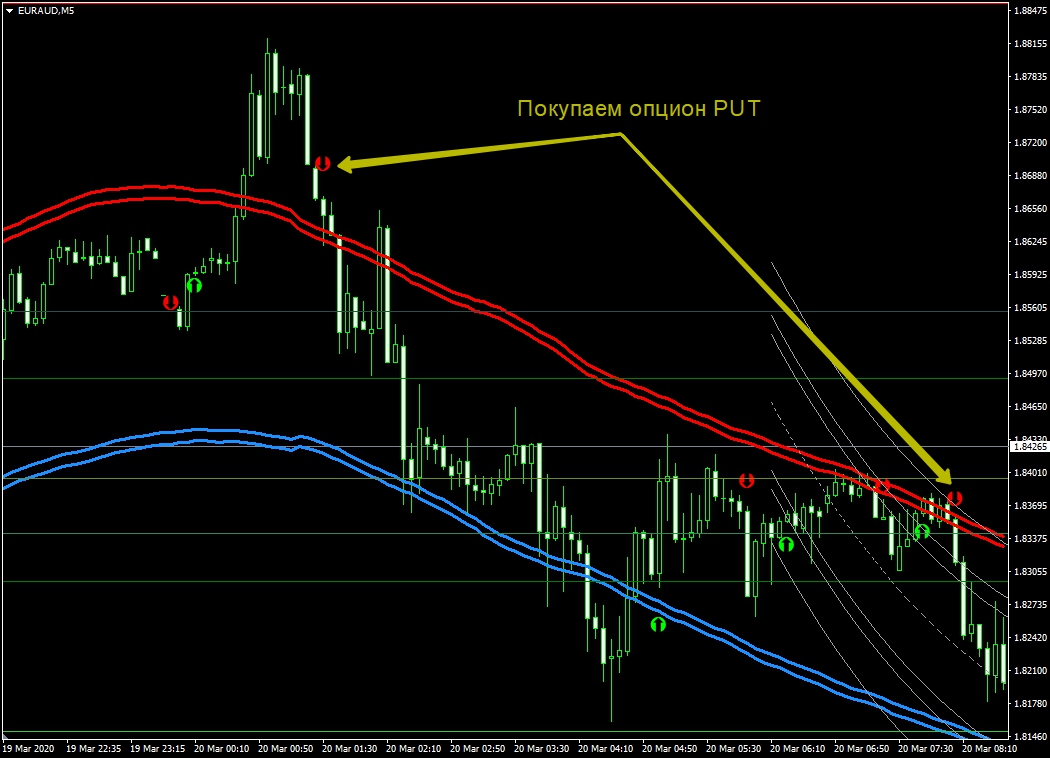
Task: Click the red sell arrow under the long yellow arrow tip
Action: pos(954,498)
